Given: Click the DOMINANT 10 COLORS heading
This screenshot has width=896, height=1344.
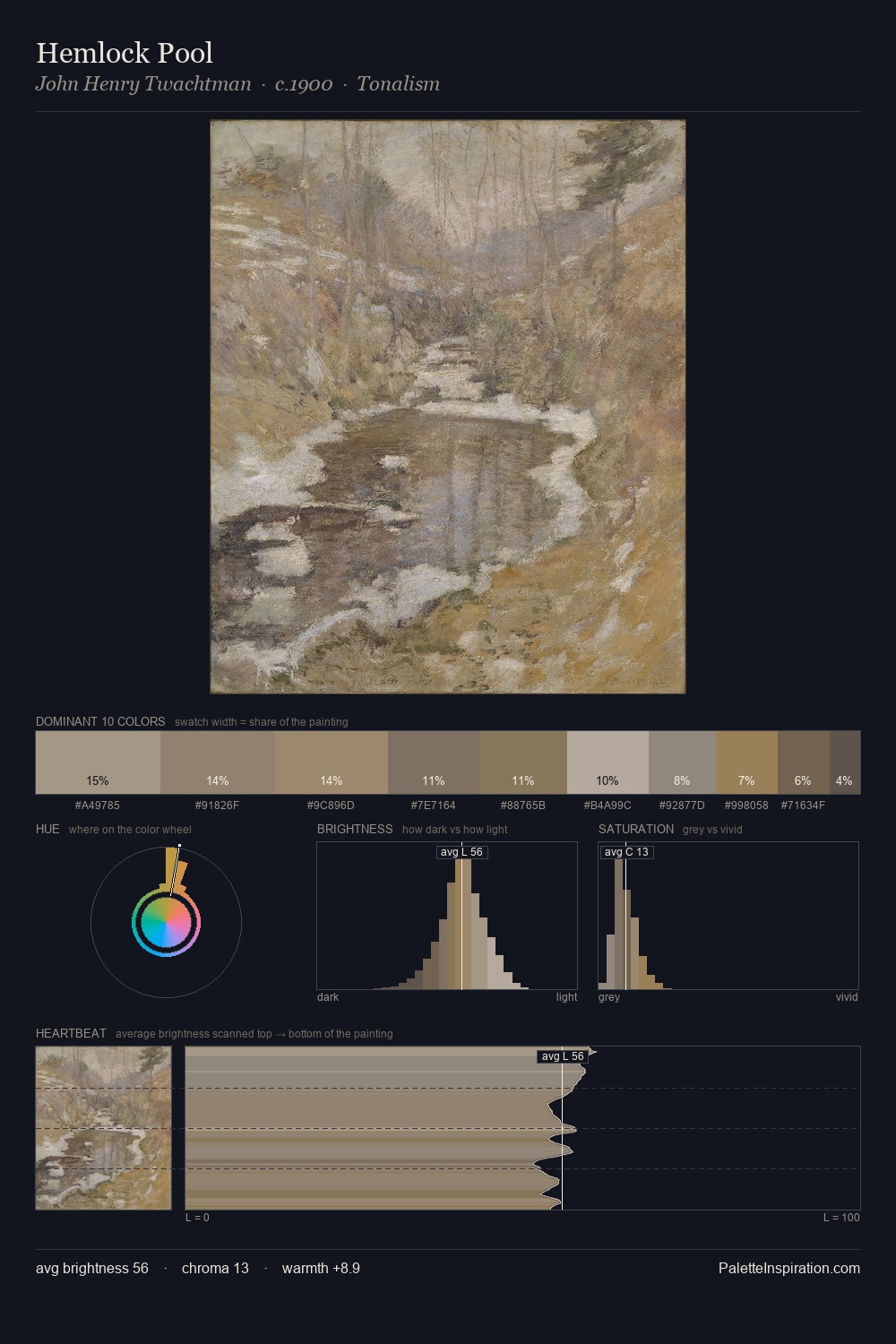Looking at the screenshot, I should tap(100, 721).
